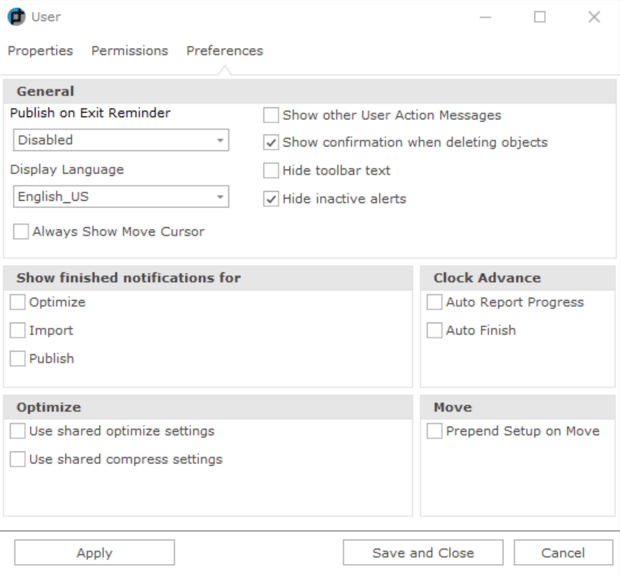The image size is (620, 574).
Task: Open the Publish on Exit Reminder dropdown
Action: coord(121,140)
